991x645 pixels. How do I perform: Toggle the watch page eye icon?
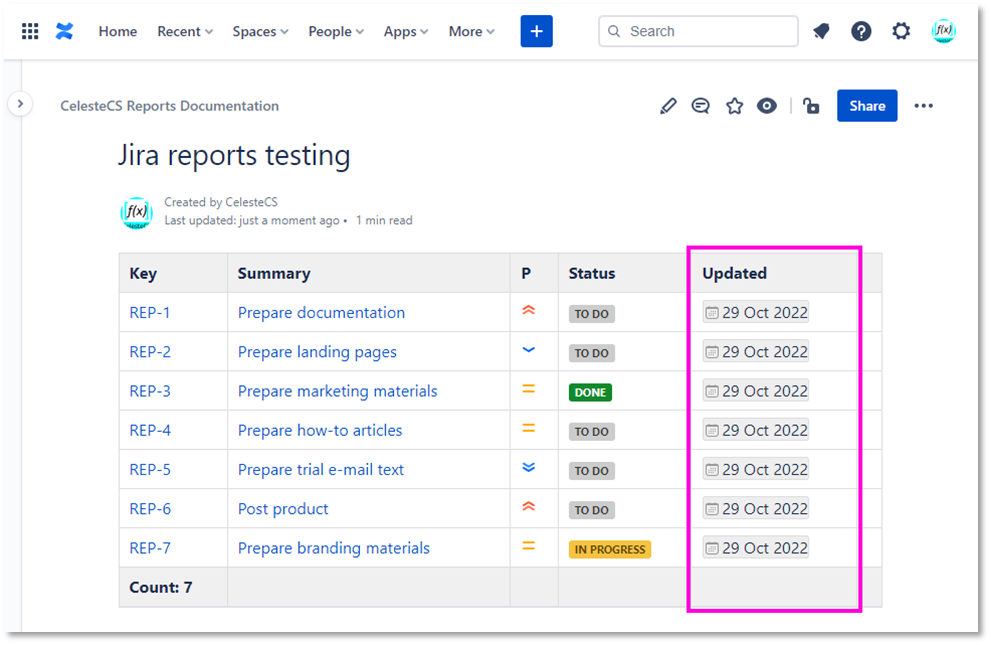tap(767, 106)
